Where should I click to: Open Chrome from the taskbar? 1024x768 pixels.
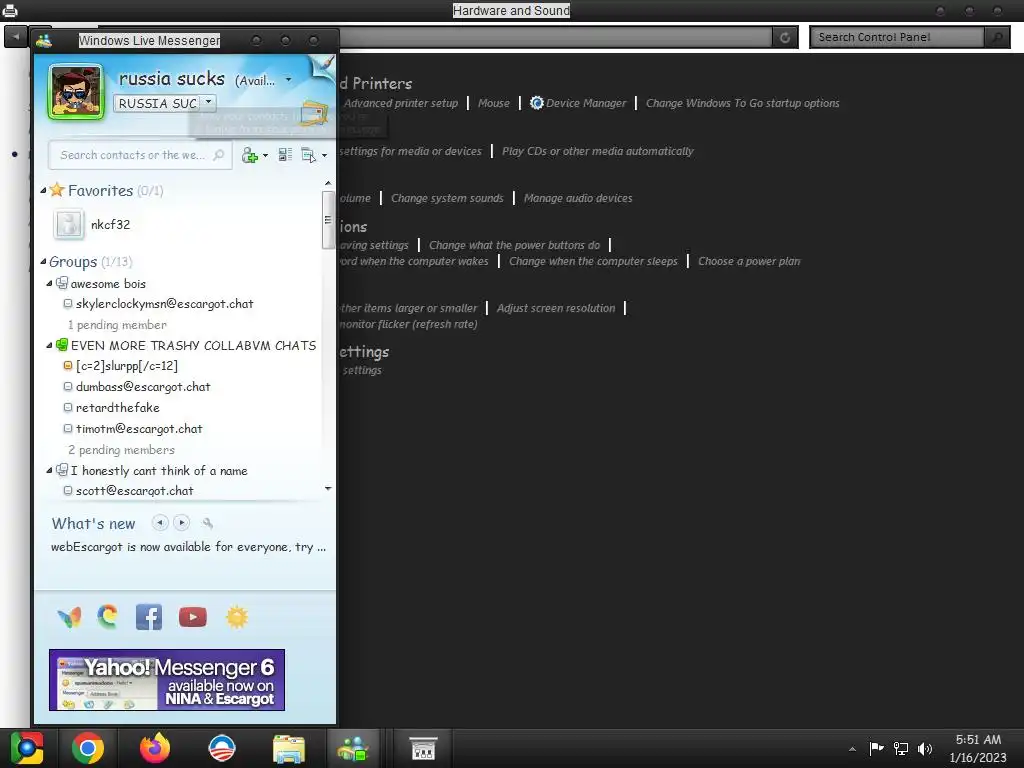88,748
